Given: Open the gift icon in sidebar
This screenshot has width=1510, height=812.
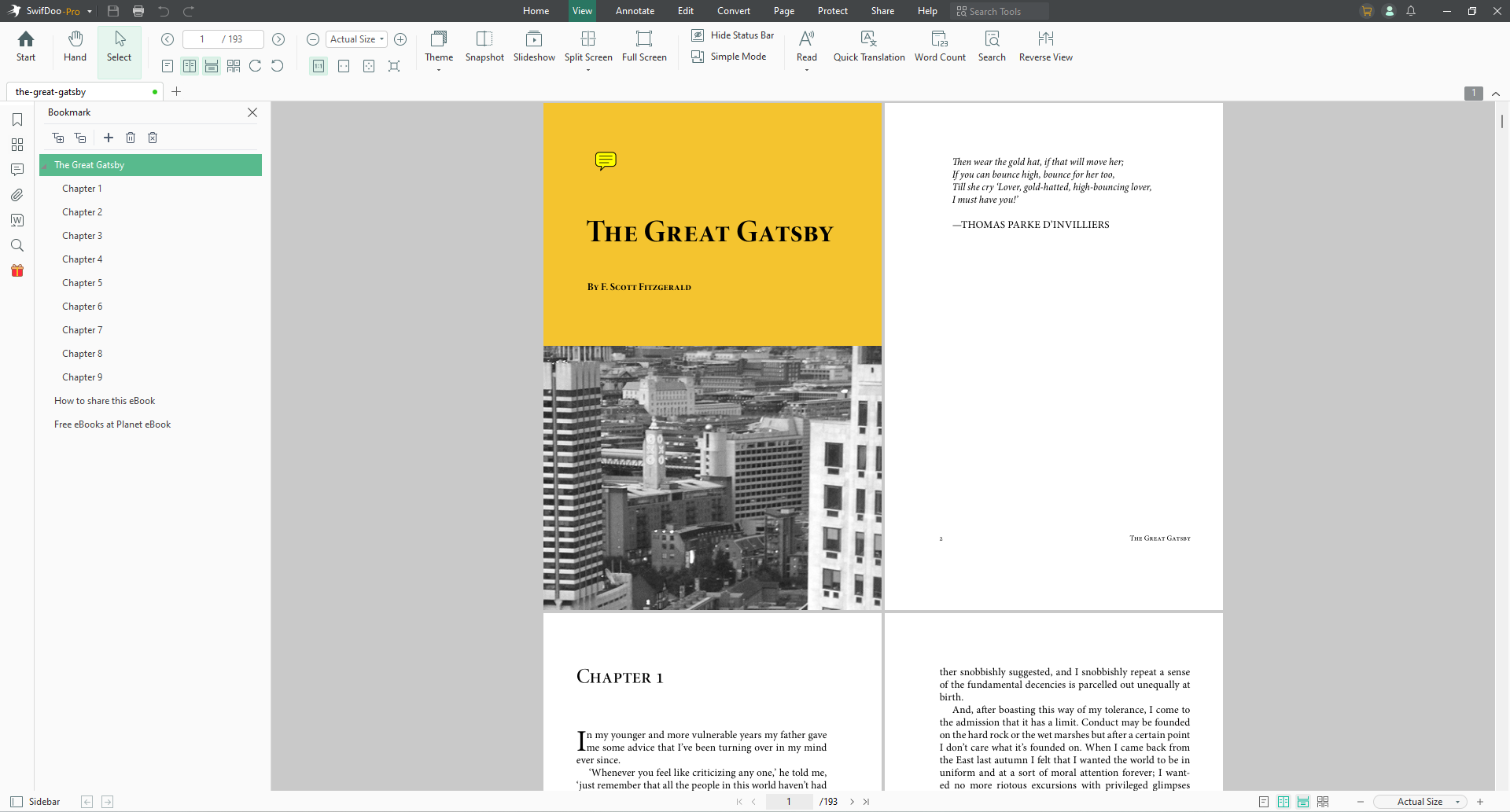Looking at the screenshot, I should [x=17, y=270].
